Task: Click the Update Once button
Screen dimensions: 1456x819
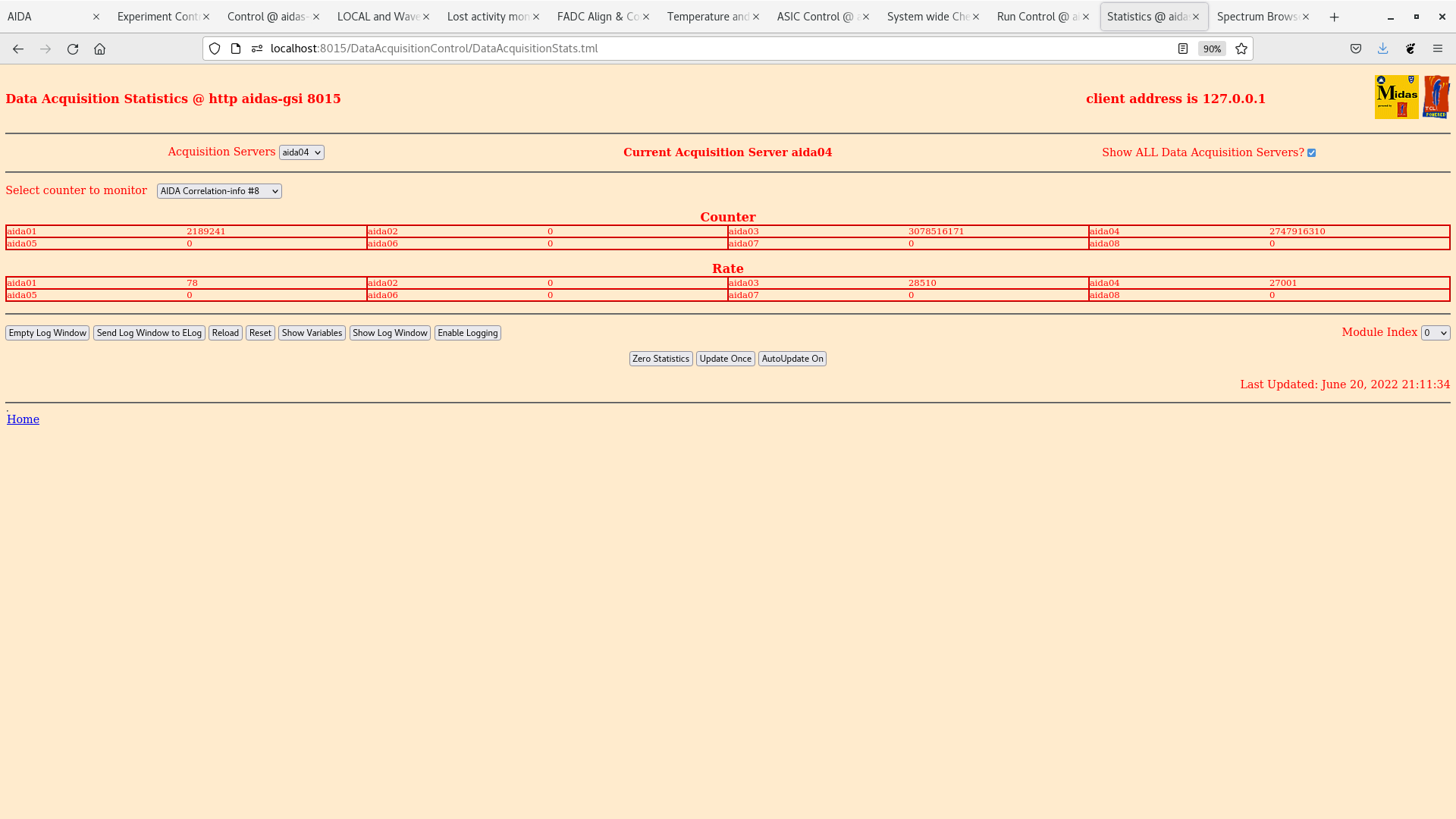Action: [x=726, y=359]
